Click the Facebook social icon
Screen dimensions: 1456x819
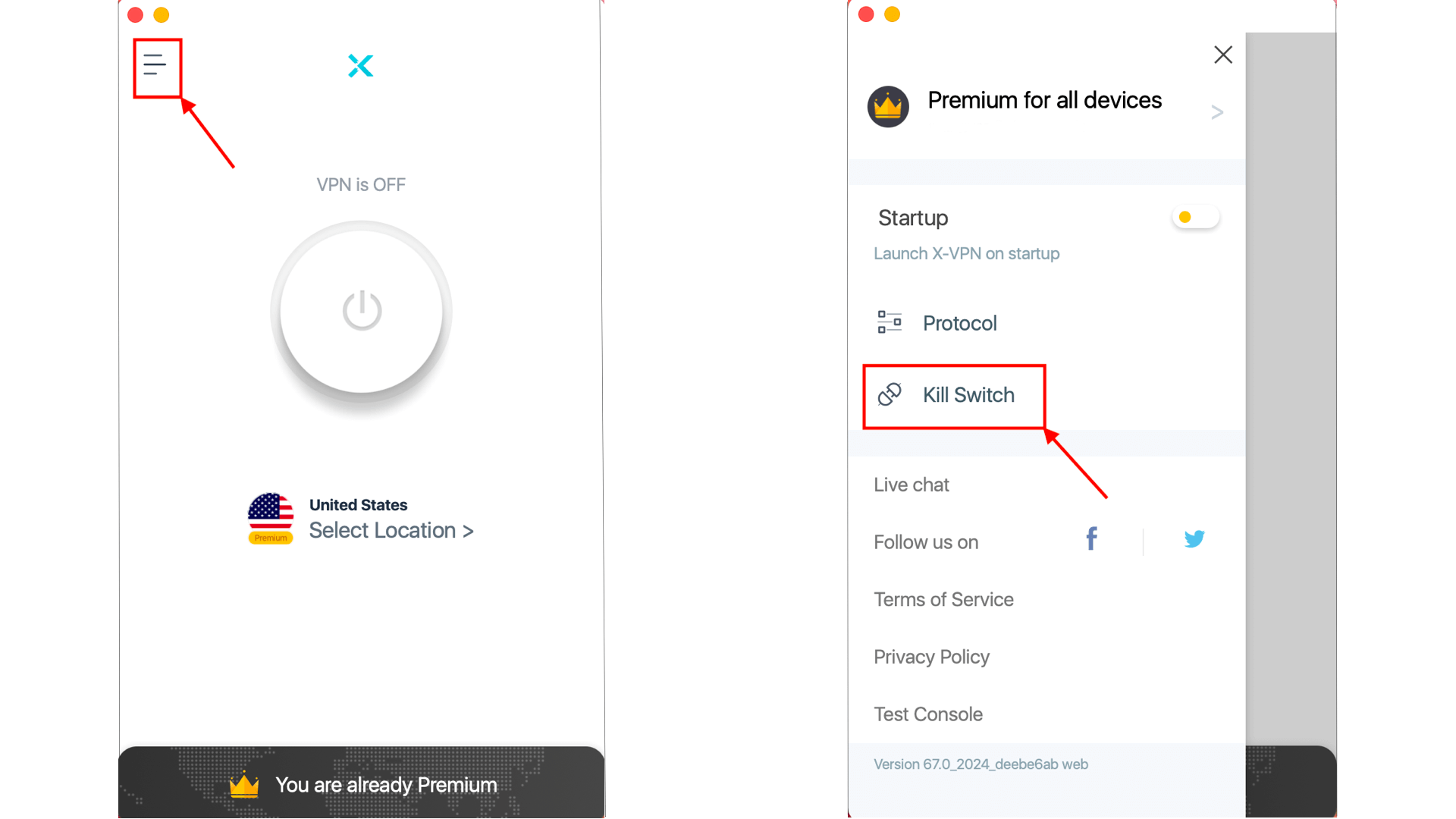point(1090,539)
